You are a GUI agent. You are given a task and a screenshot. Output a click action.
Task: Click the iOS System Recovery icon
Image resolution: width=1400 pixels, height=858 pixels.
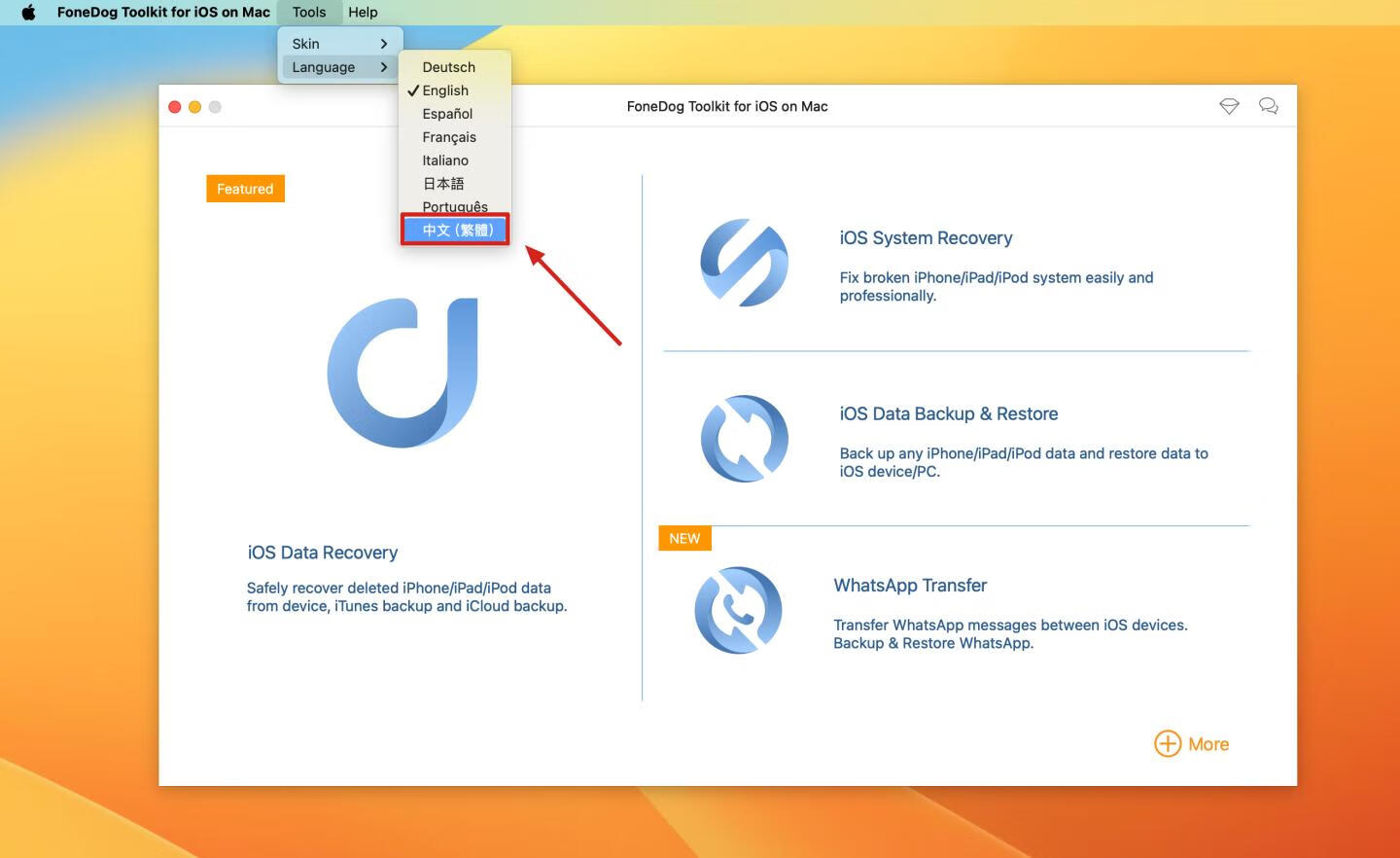click(x=745, y=263)
